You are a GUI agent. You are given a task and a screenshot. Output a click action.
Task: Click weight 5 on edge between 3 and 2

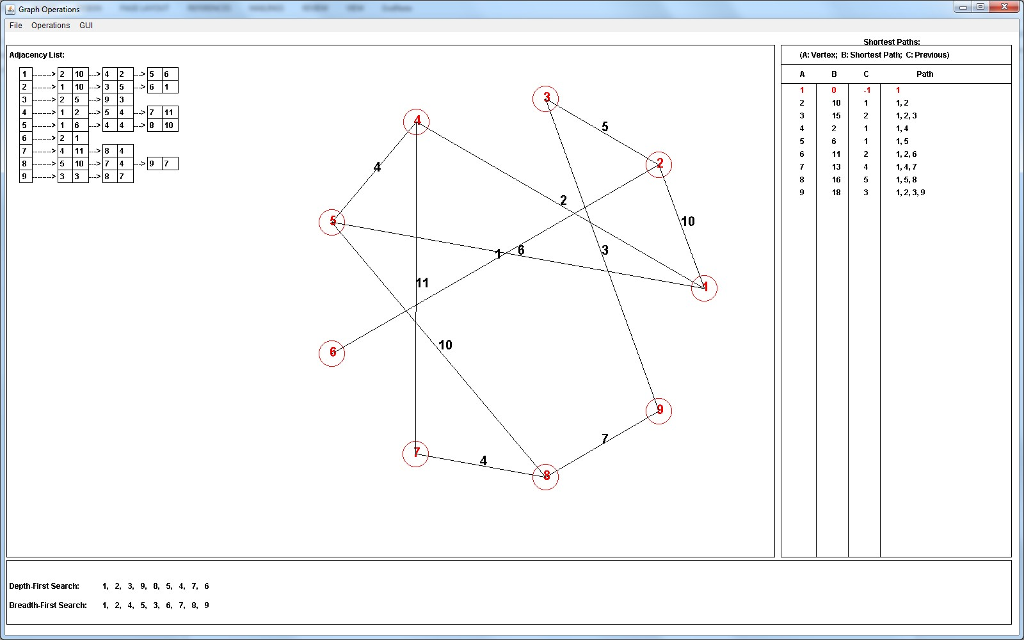(x=605, y=127)
